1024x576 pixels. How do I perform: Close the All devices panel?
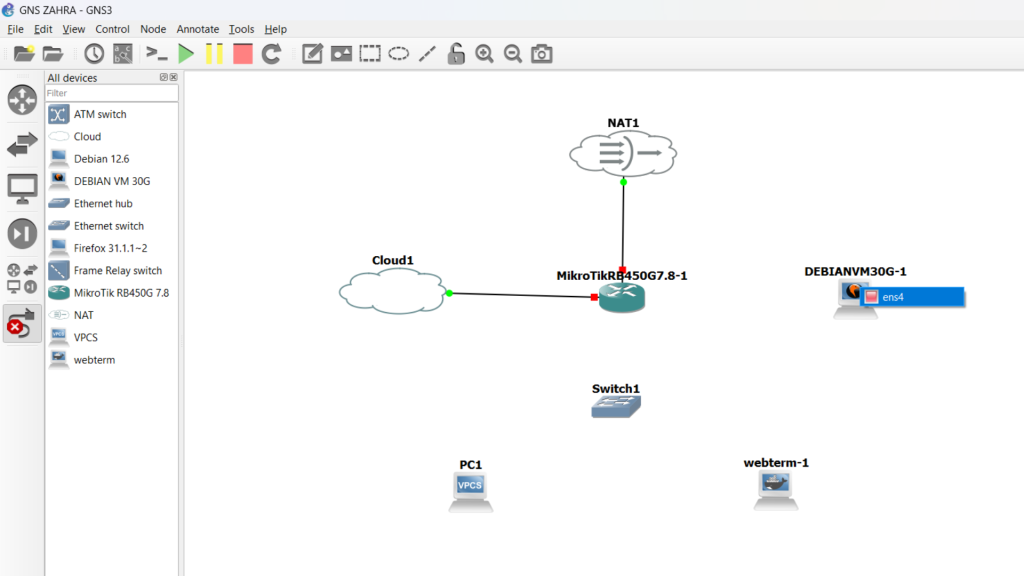tap(173, 77)
